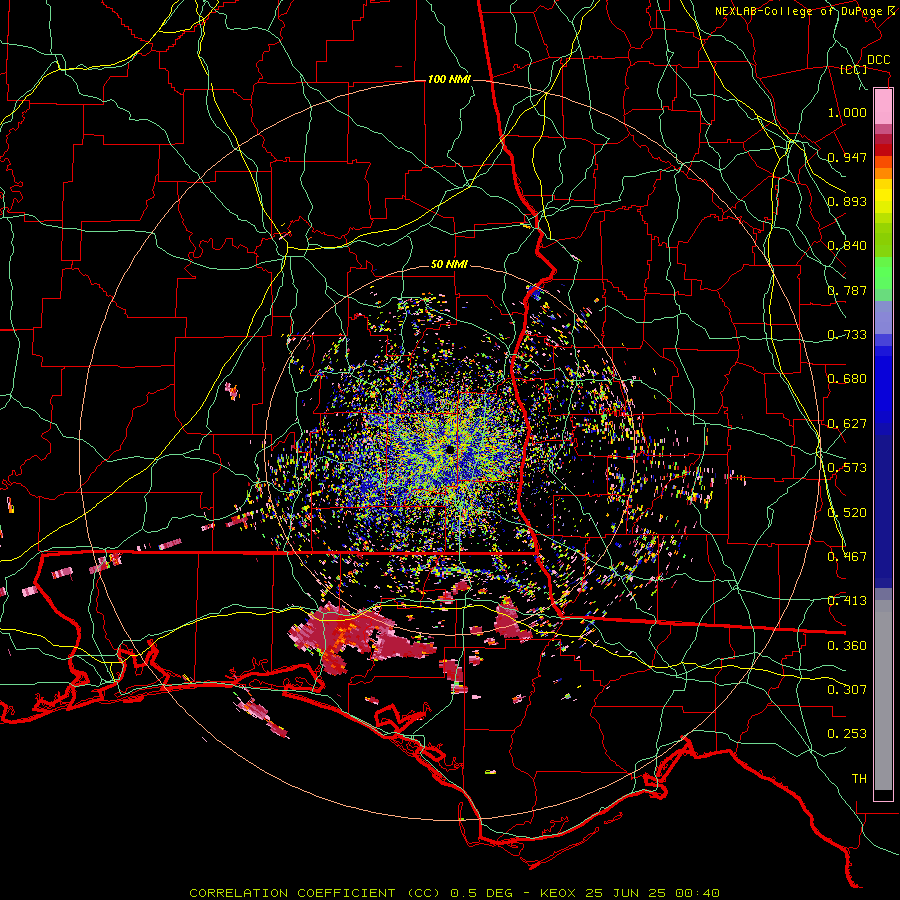Click the 0.573 color scale value
This screenshot has width=900, height=900.
tap(847, 468)
